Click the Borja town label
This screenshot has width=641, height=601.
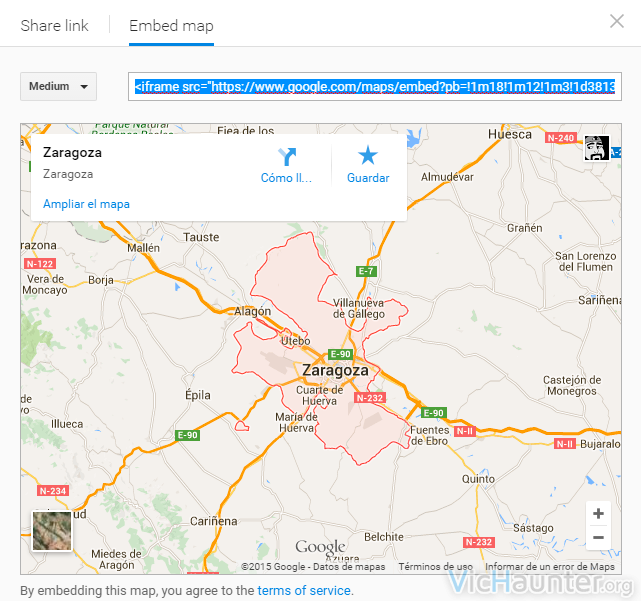pyautogui.click(x=101, y=280)
